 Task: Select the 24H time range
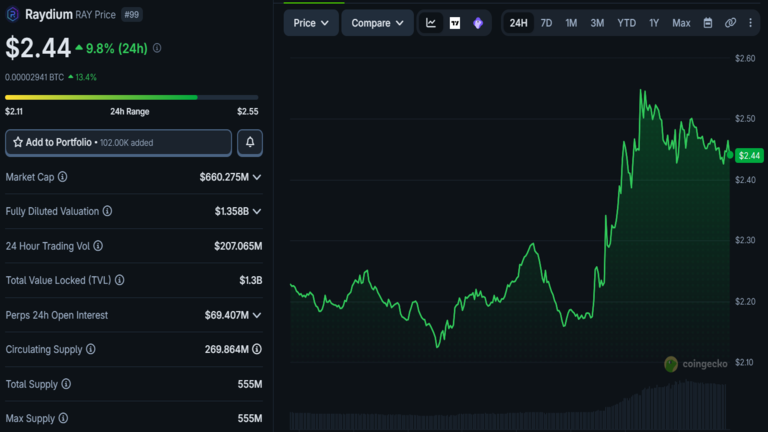pos(518,23)
